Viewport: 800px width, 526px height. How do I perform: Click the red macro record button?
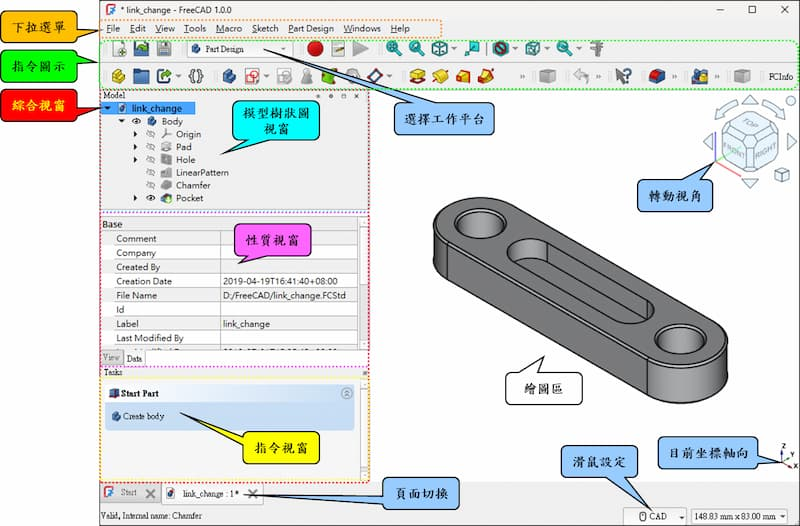coord(315,48)
